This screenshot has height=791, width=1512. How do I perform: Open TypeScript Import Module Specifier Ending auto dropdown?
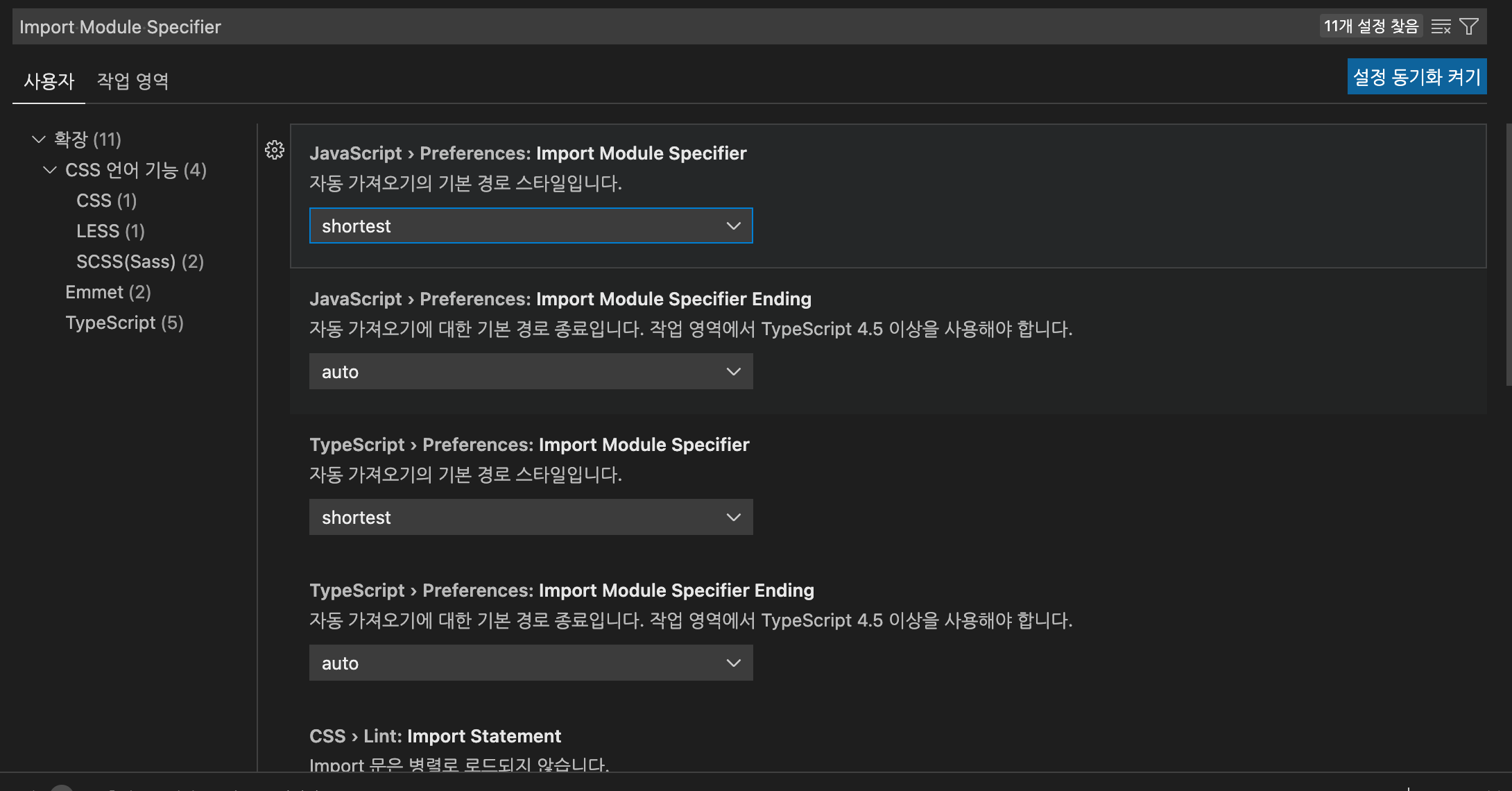(531, 663)
